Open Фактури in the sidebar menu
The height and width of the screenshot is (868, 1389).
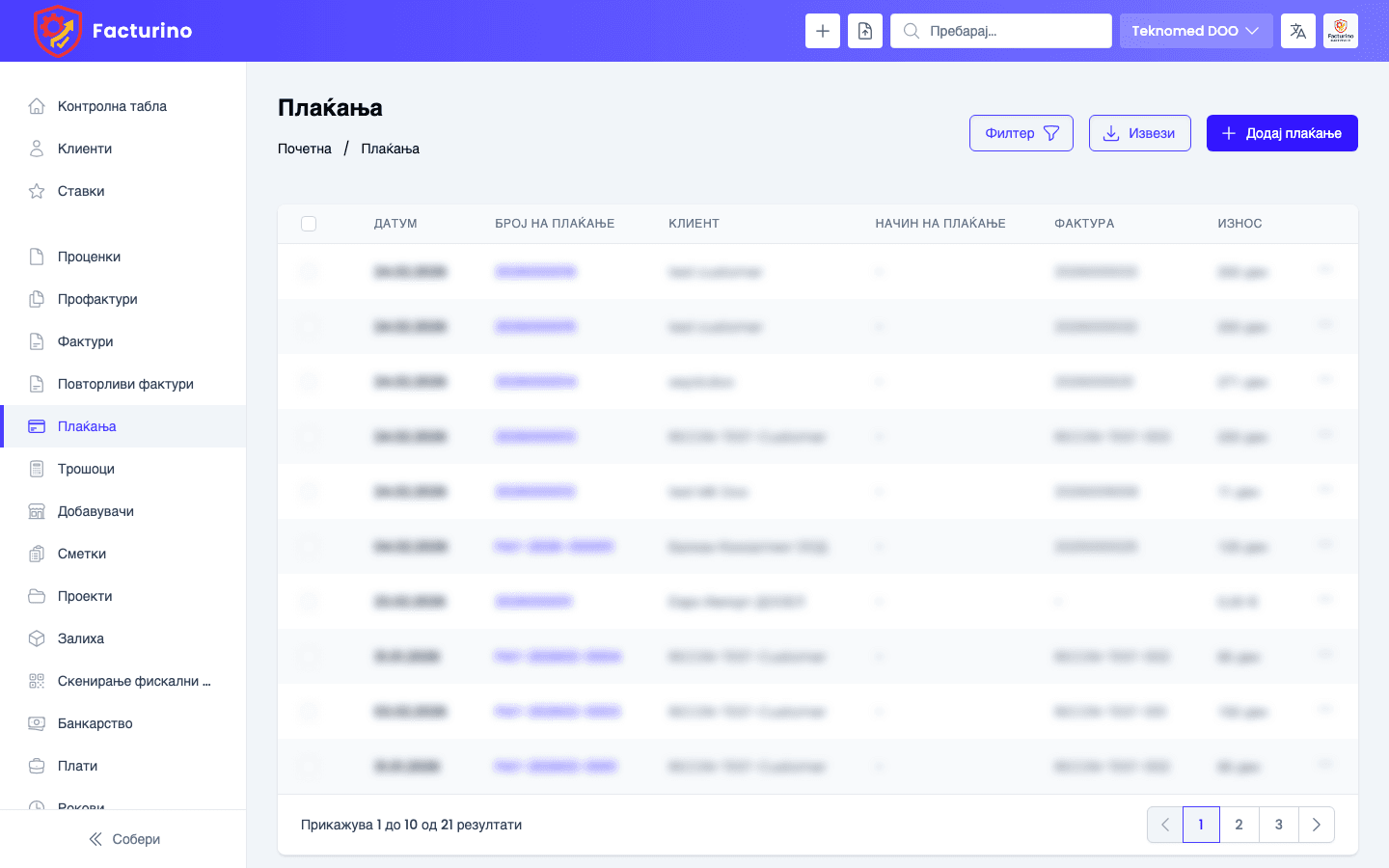point(85,341)
